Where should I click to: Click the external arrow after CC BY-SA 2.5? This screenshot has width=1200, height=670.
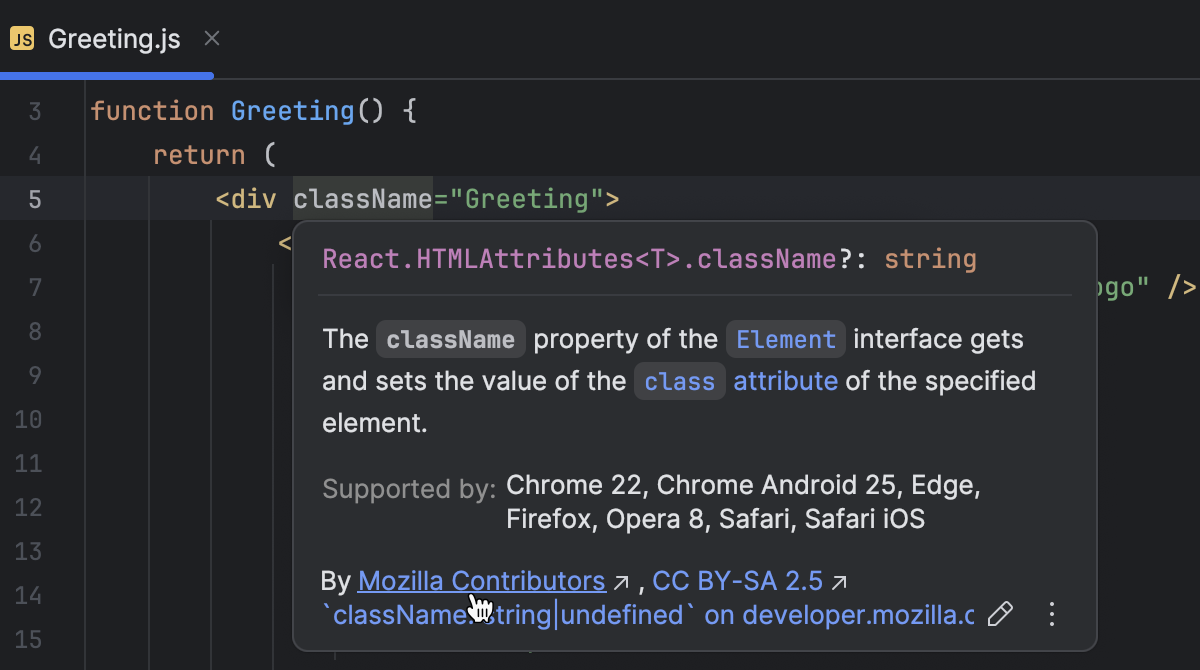(x=840, y=582)
